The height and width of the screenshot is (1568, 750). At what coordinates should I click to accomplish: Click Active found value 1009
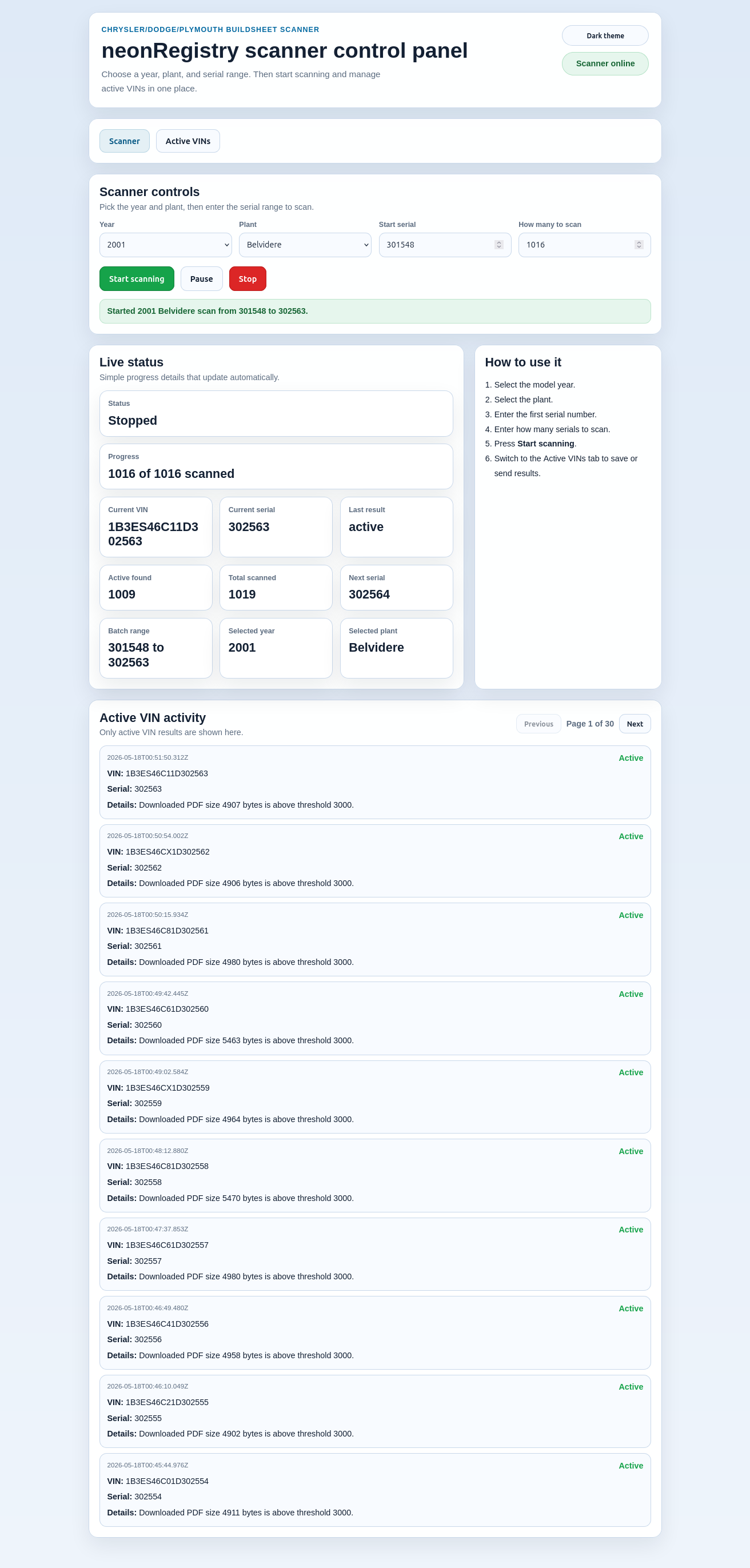point(122,595)
